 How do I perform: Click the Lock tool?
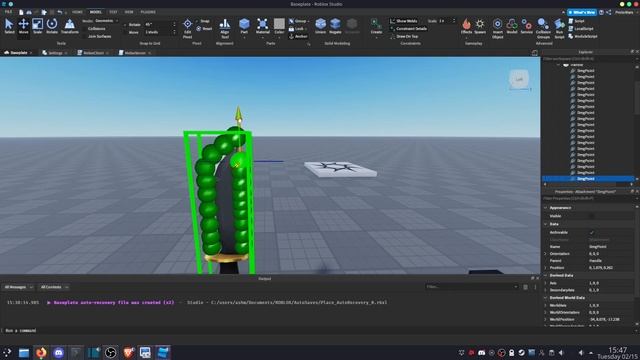coord(297,29)
